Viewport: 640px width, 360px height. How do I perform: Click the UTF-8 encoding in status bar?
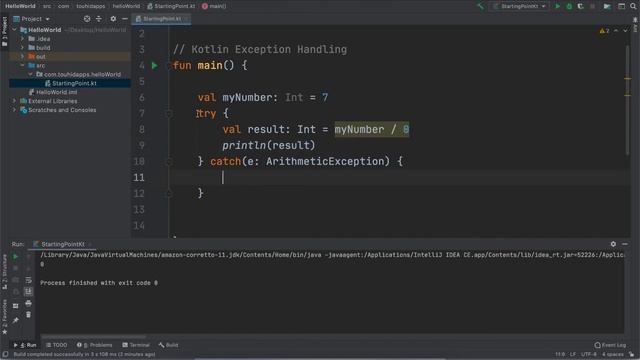point(589,354)
